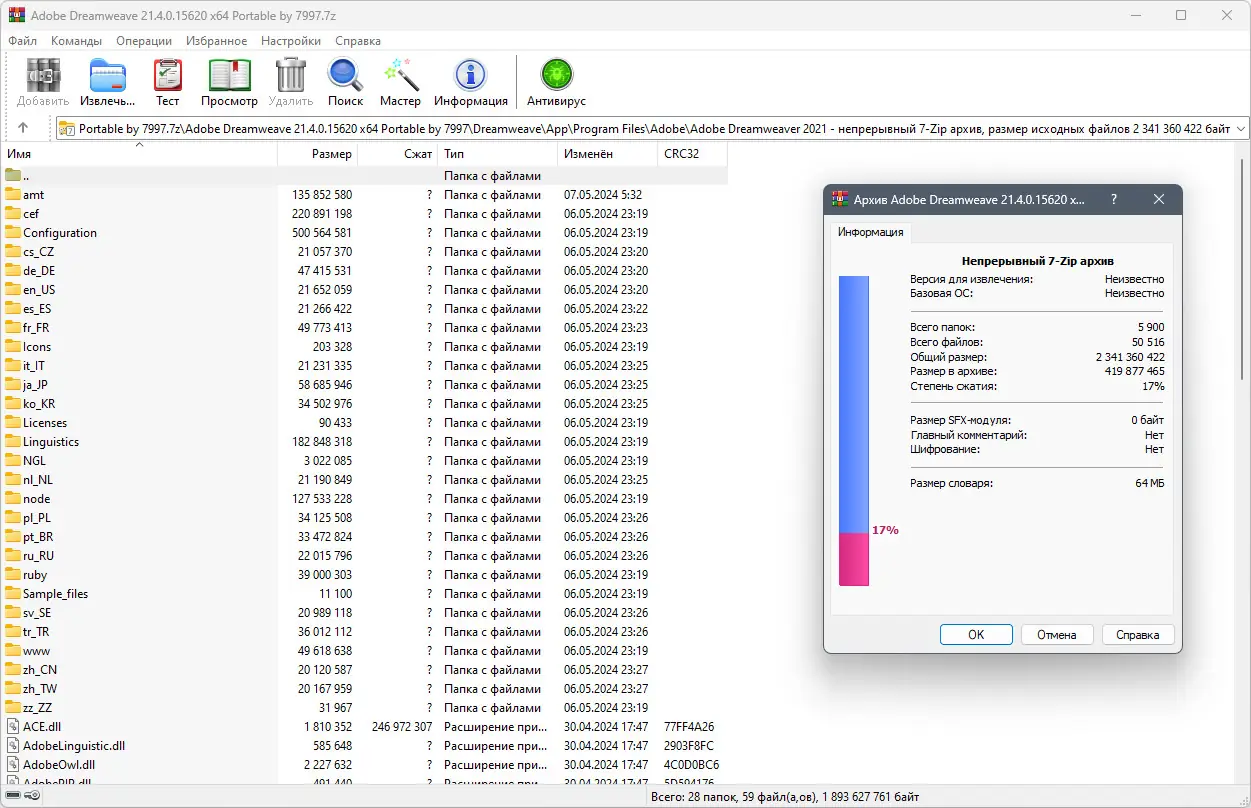This screenshot has width=1251, height=808.
Task: Open the Команды menu
Action: (76, 41)
